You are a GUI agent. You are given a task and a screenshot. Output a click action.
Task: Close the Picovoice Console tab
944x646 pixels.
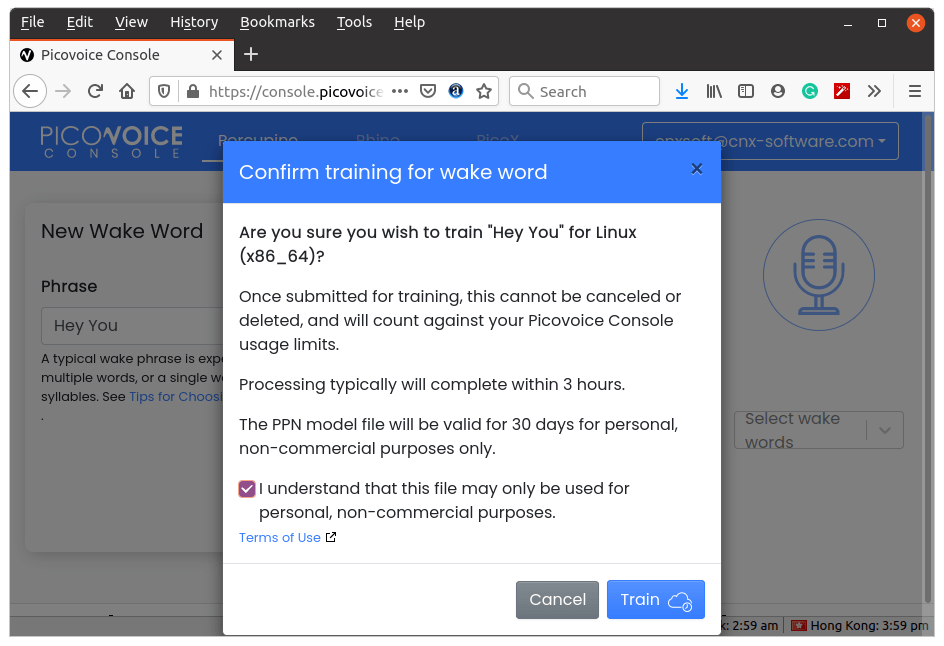pos(217,55)
